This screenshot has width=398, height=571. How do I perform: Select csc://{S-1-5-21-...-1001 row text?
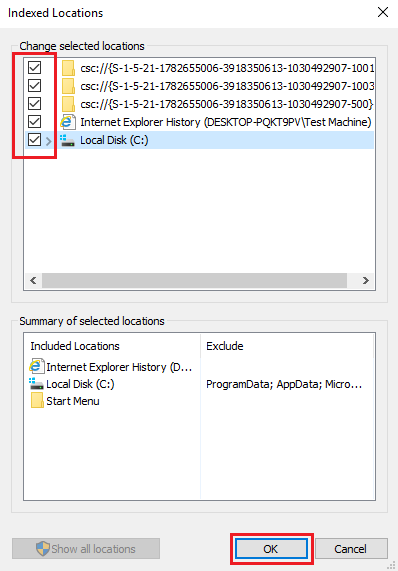tap(227, 68)
